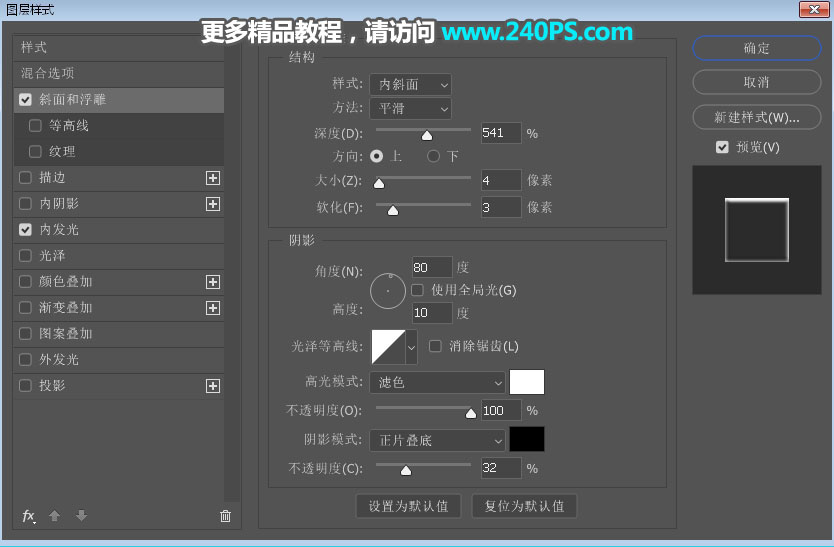Open 方法 dropdown showing 平滑
This screenshot has height=547, width=834.
(x=411, y=109)
